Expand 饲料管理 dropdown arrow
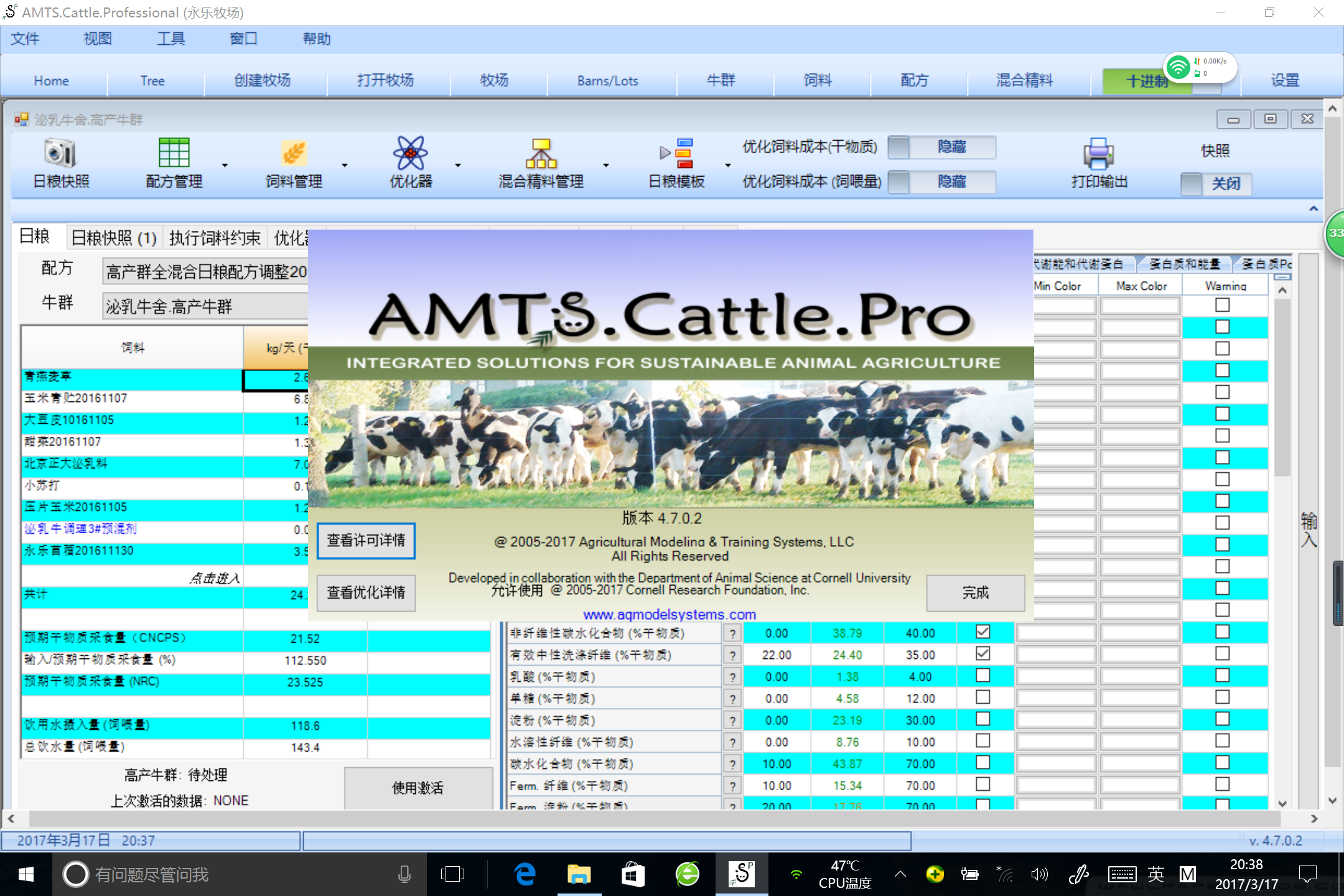This screenshot has height=896, width=1344. 344,166
